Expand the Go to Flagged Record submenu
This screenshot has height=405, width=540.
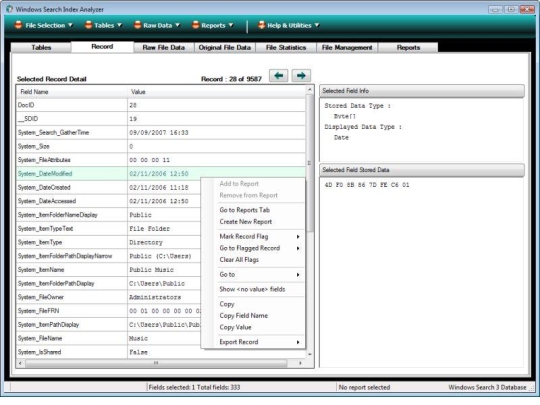pos(298,248)
